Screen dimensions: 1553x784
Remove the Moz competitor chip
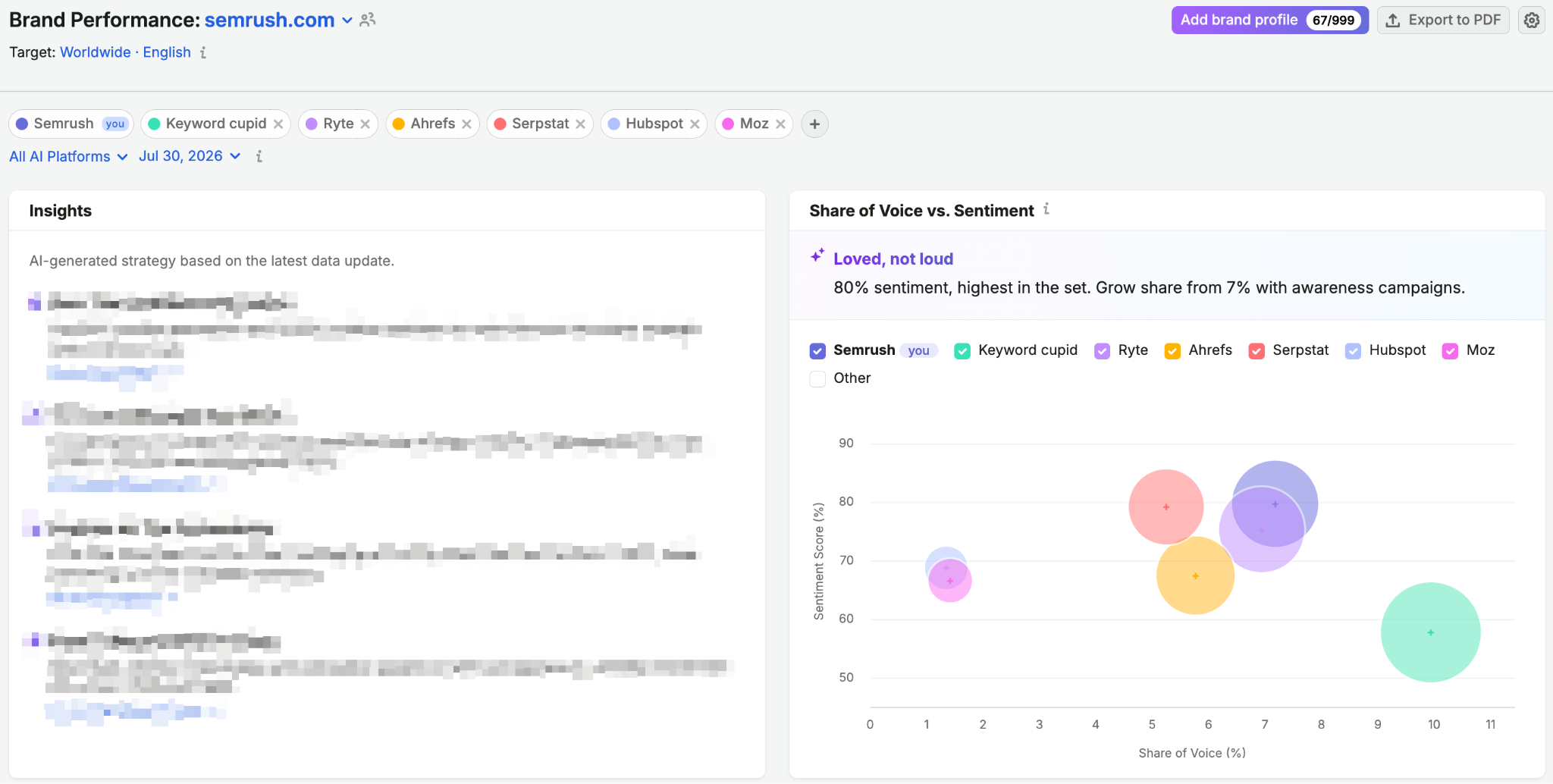pyautogui.click(x=780, y=124)
